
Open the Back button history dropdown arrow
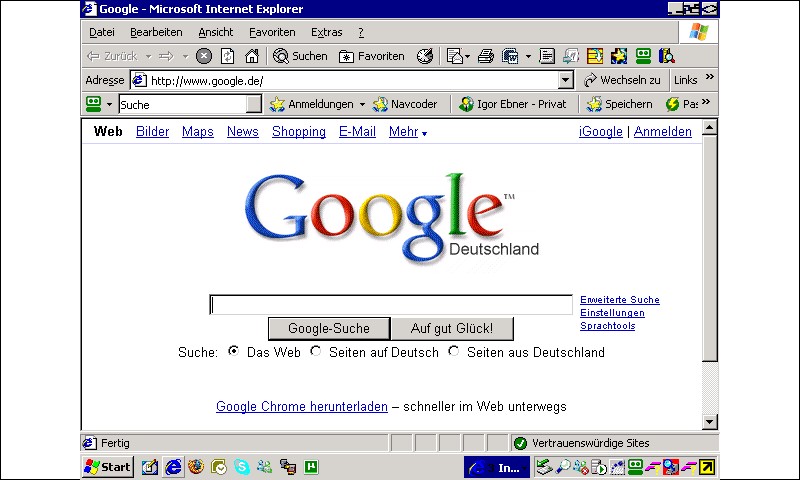pyautogui.click(x=148, y=57)
